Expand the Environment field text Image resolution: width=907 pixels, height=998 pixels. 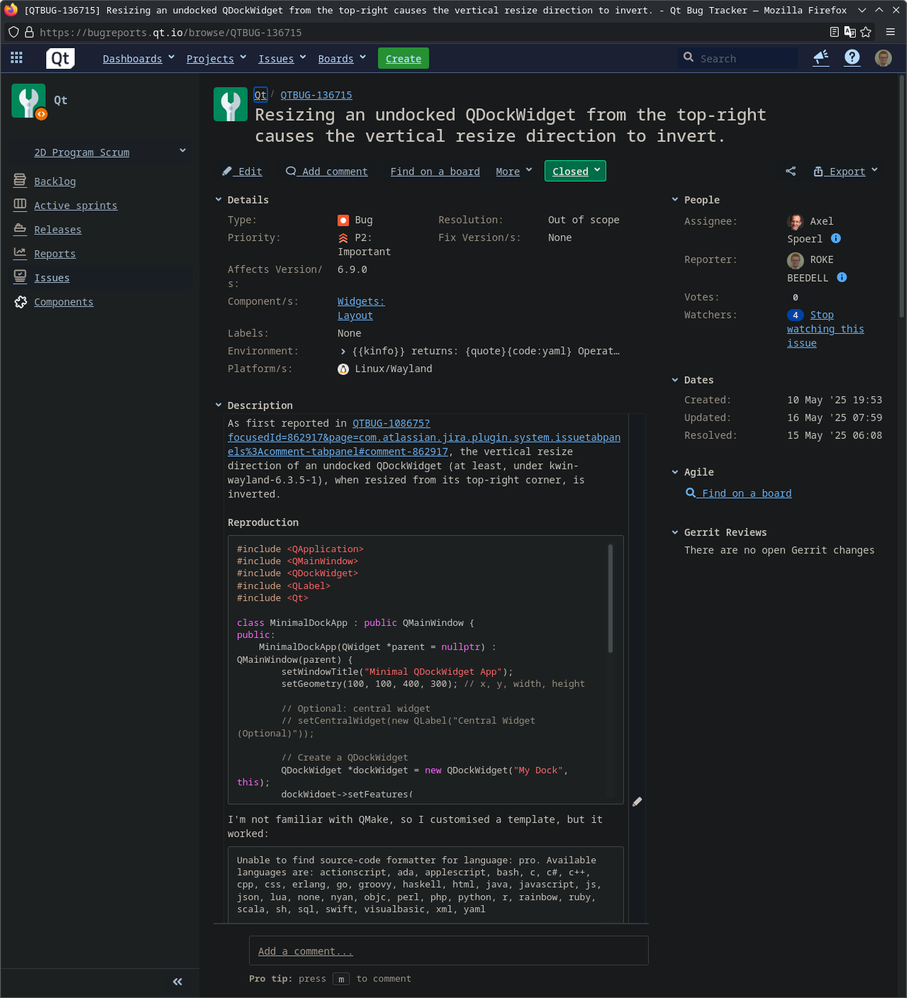coord(343,351)
